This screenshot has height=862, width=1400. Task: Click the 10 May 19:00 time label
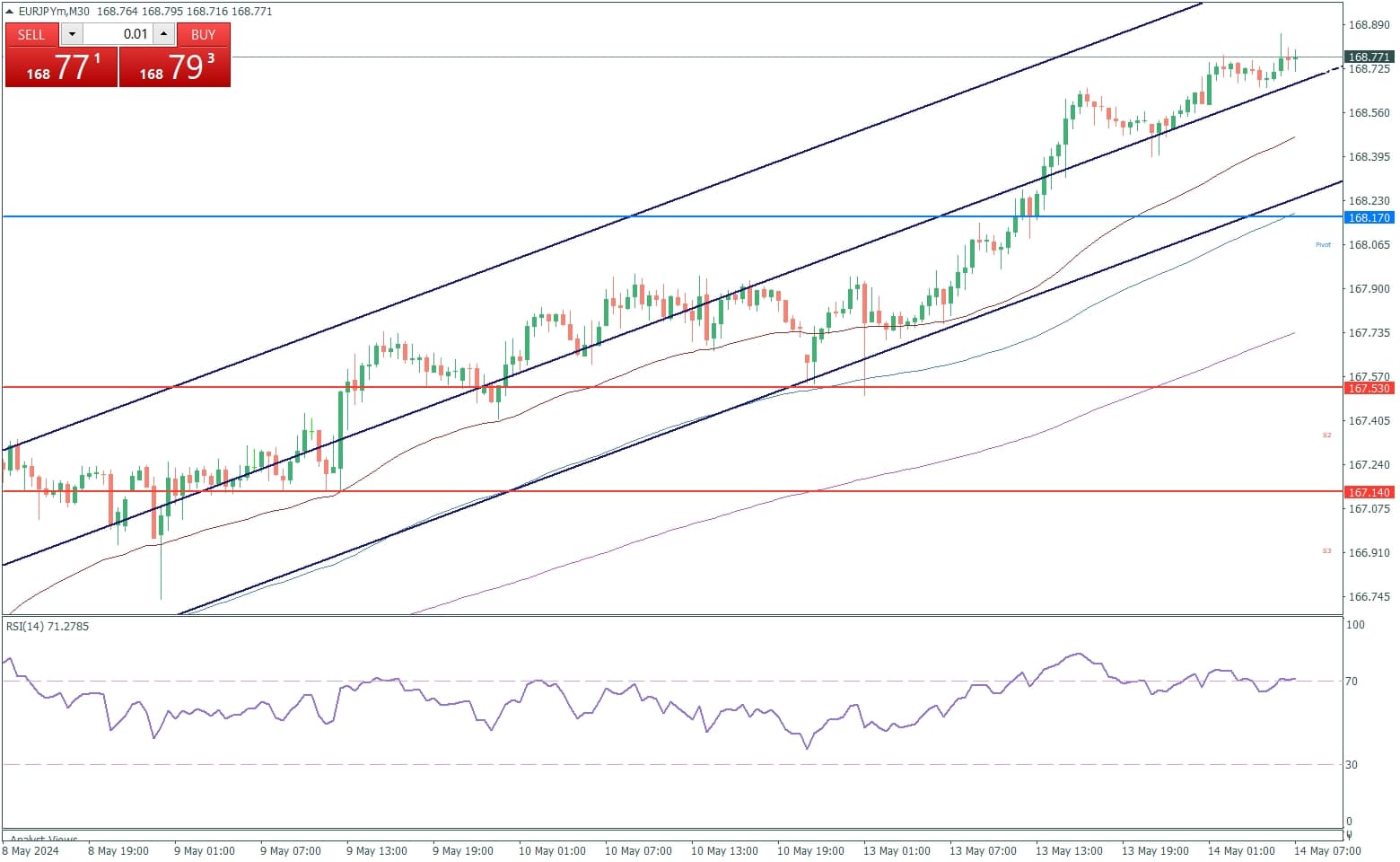tap(810, 851)
